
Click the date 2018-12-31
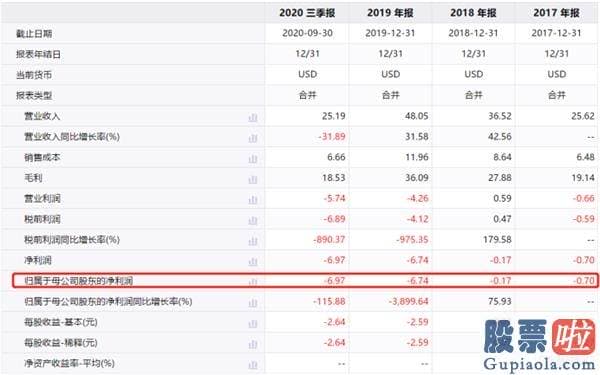[x=473, y=33]
